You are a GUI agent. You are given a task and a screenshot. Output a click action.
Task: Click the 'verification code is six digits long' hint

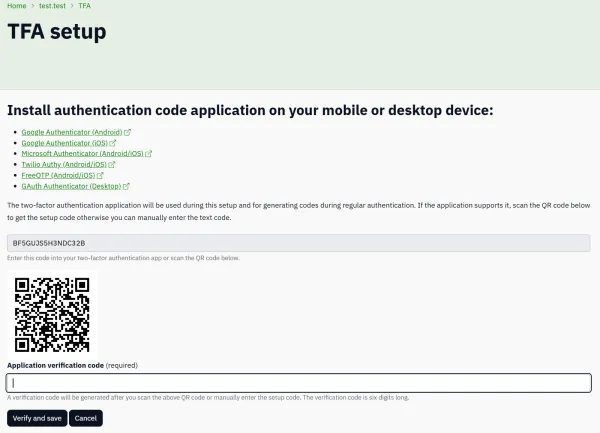tap(208, 397)
